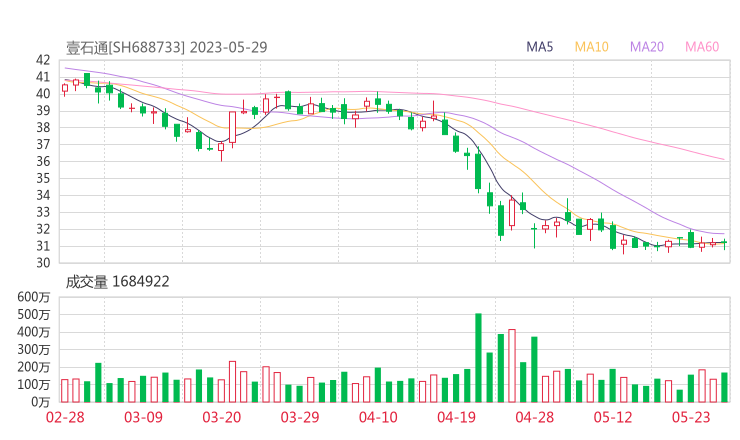Click the 04-10 date axis label
The height and width of the screenshot is (440, 740).
coord(378,417)
